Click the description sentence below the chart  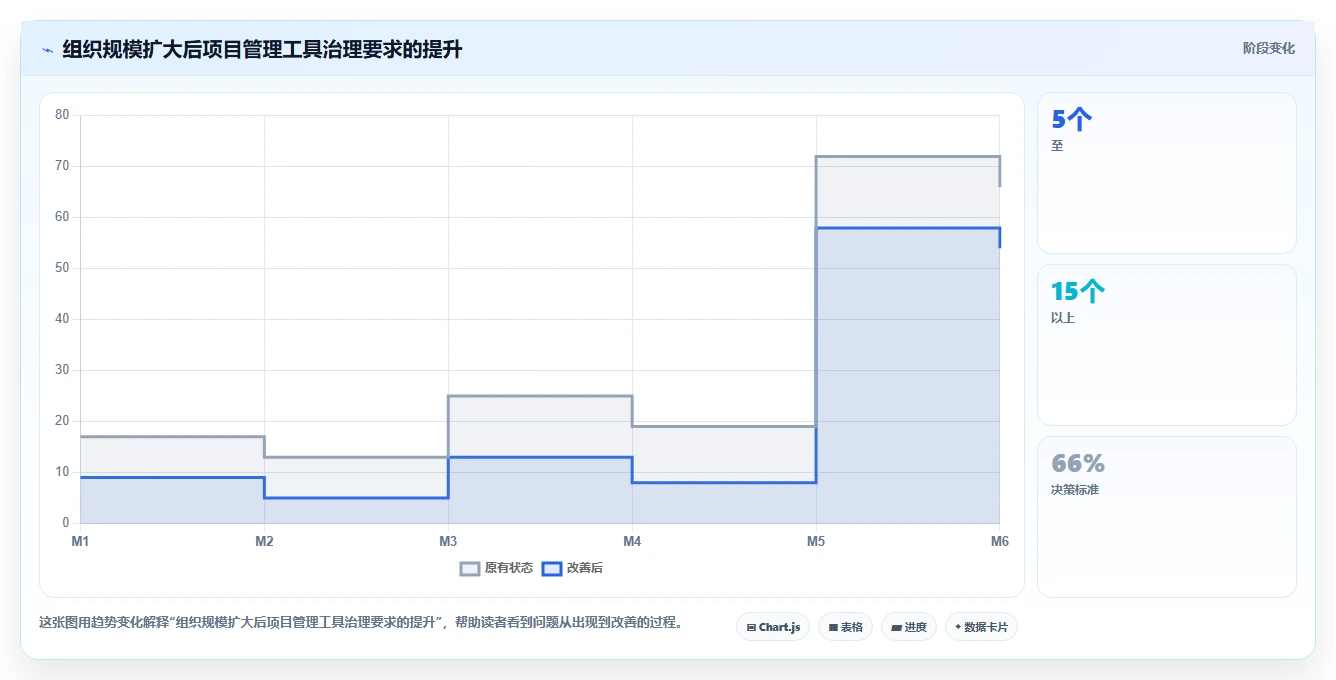point(361,622)
